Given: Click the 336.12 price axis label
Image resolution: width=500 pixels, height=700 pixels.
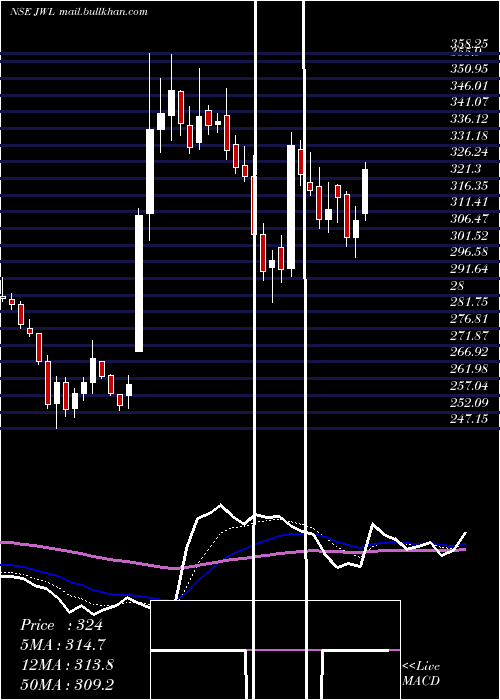Looking at the screenshot, I should (x=469, y=119).
